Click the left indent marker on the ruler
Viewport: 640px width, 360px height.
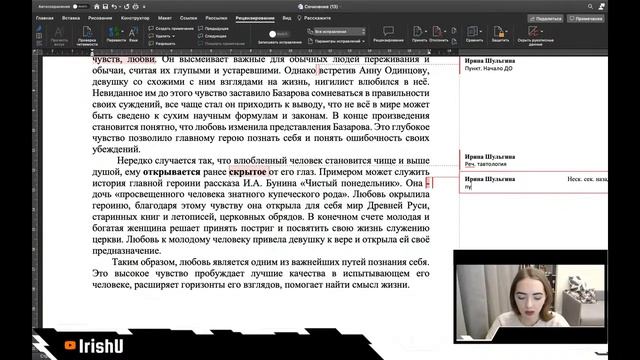click(x=92, y=52)
